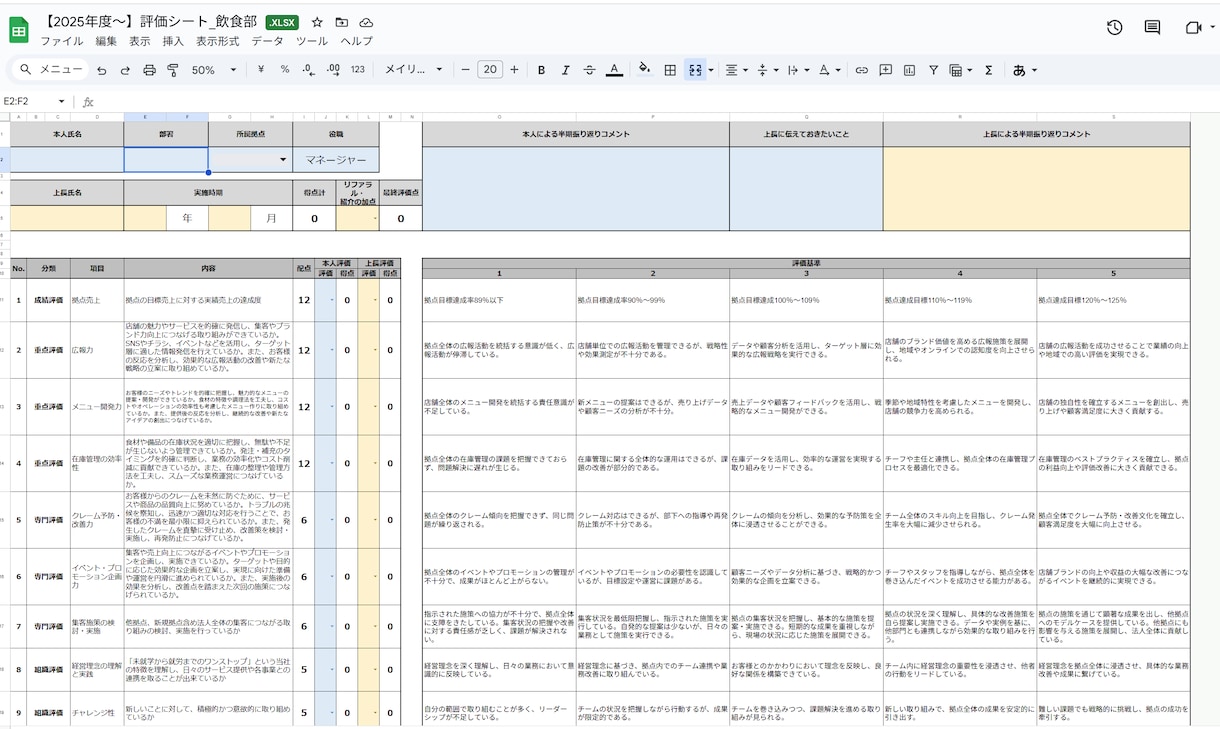Click the .XLSX file type badge
The image size is (1220, 729).
coord(282,22)
